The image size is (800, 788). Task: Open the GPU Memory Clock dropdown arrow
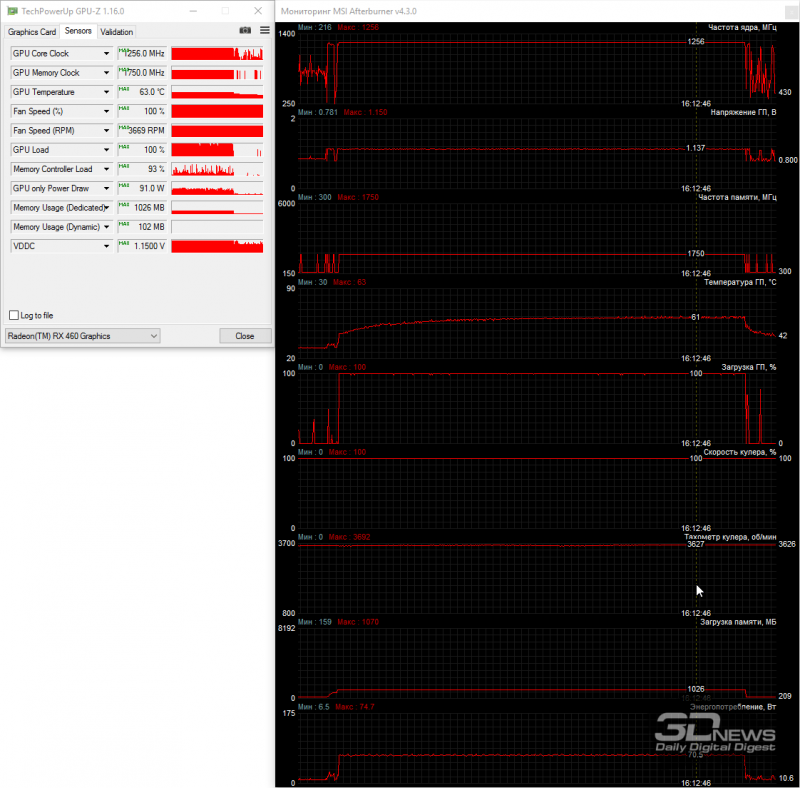106,73
